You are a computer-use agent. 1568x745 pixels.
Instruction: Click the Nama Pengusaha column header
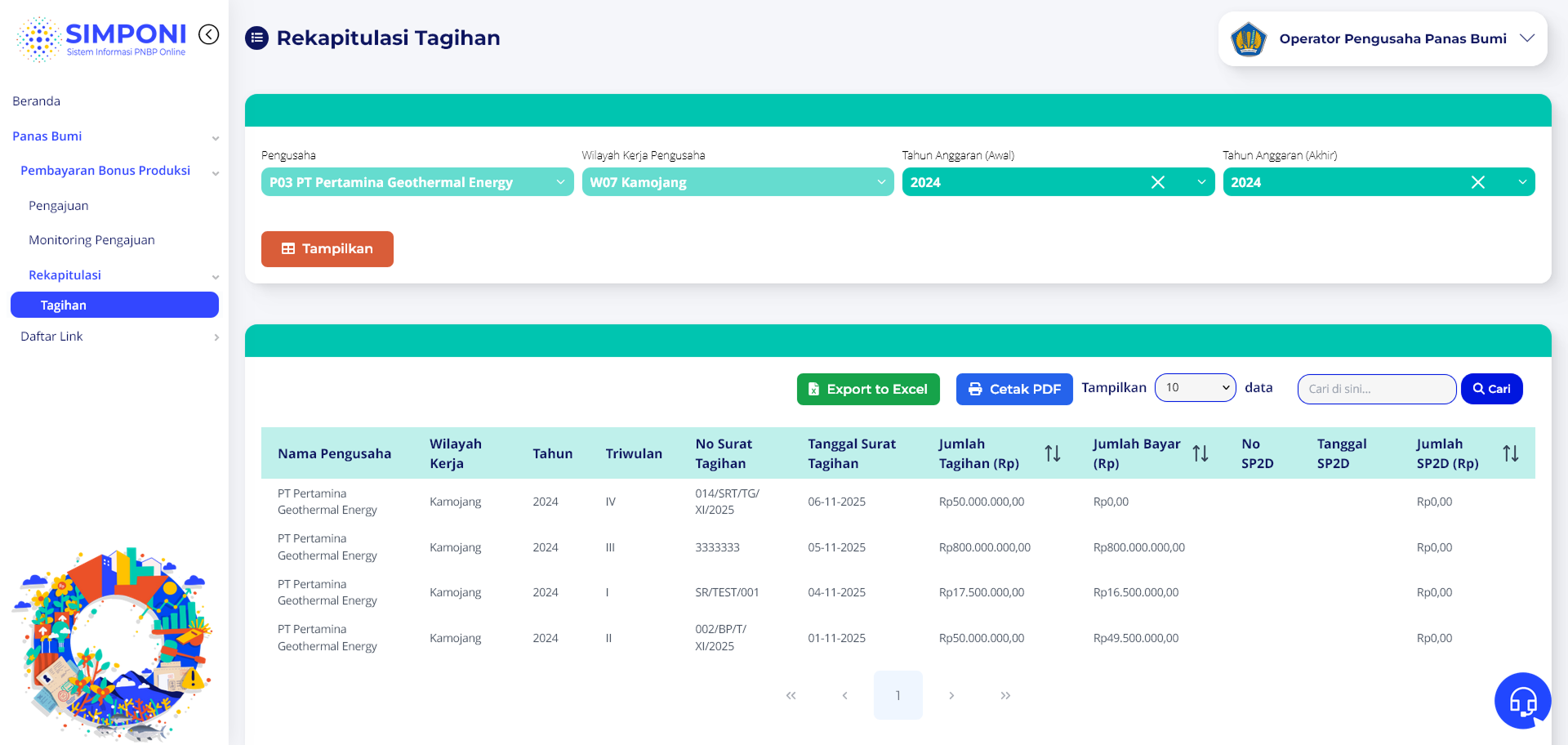click(x=335, y=453)
